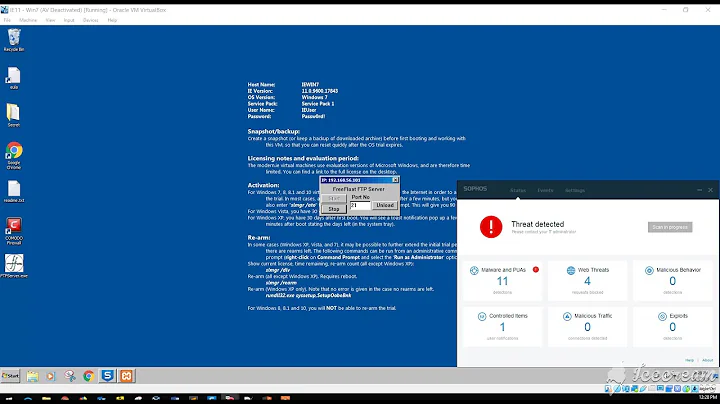720x404 pixels.
Task: Open the VirtualBox View menu
Action: click(x=51, y=20)
